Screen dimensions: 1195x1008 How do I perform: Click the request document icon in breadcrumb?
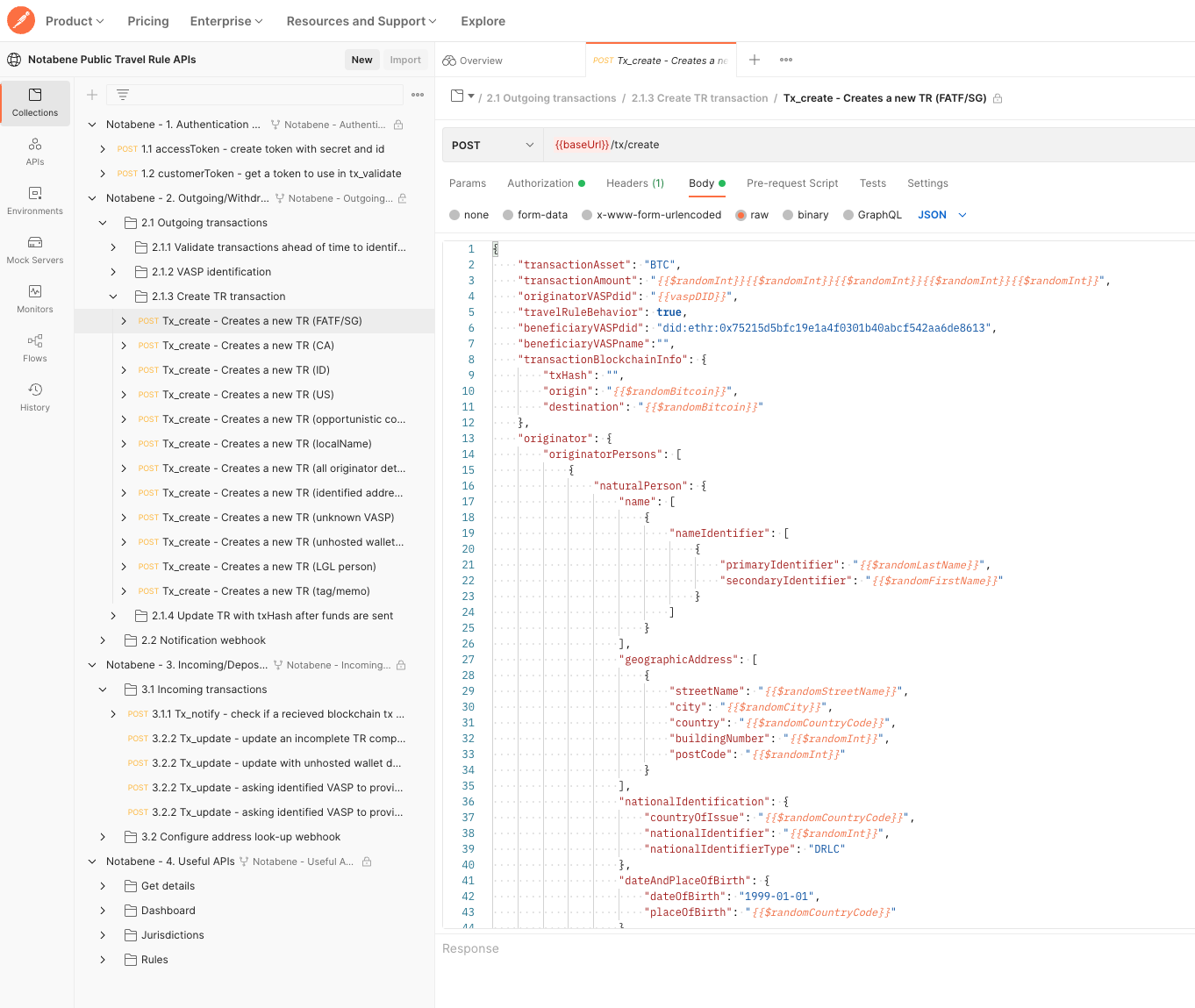[x=457, y=96]
